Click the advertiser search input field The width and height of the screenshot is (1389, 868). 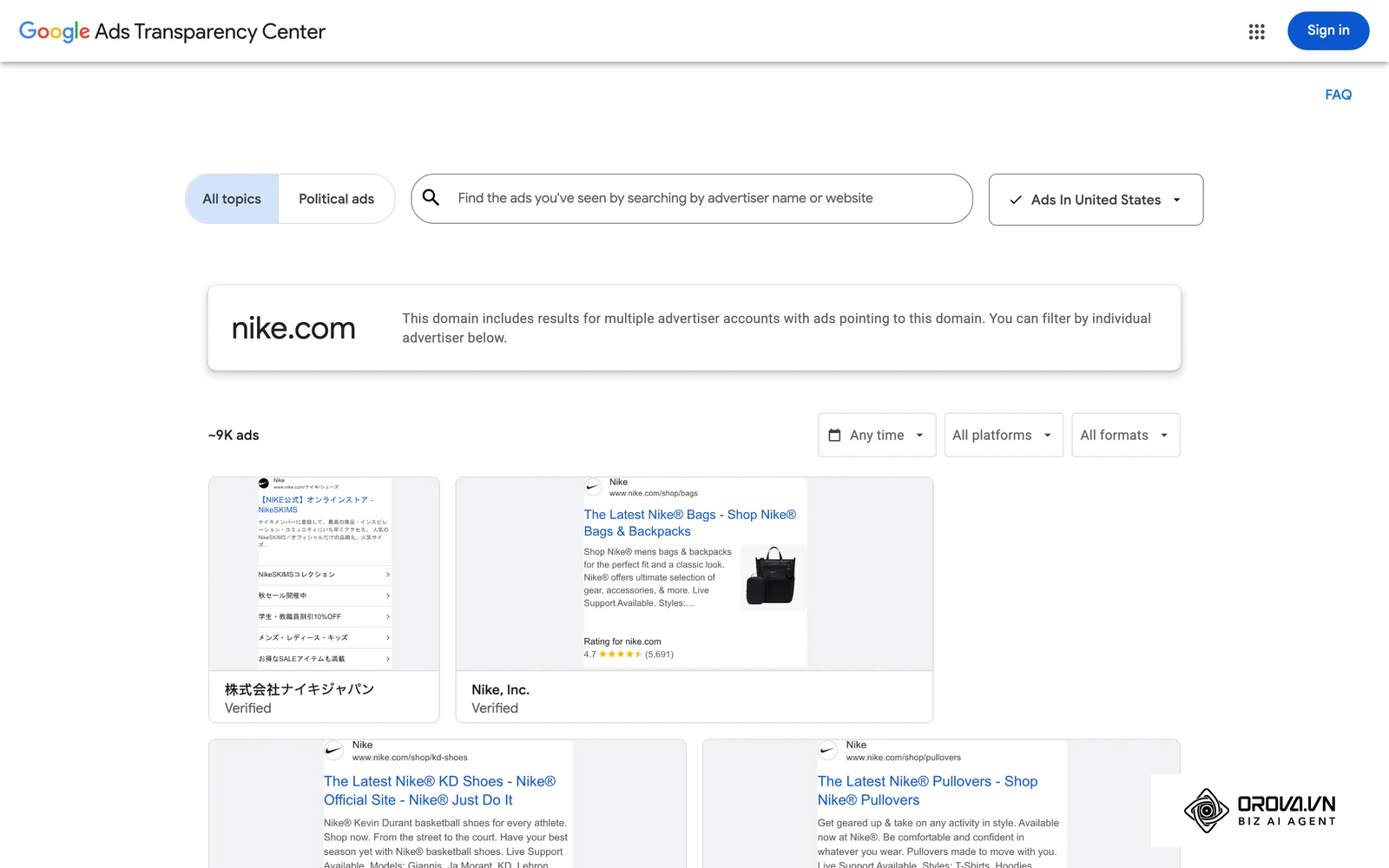[x=692, y=199]
